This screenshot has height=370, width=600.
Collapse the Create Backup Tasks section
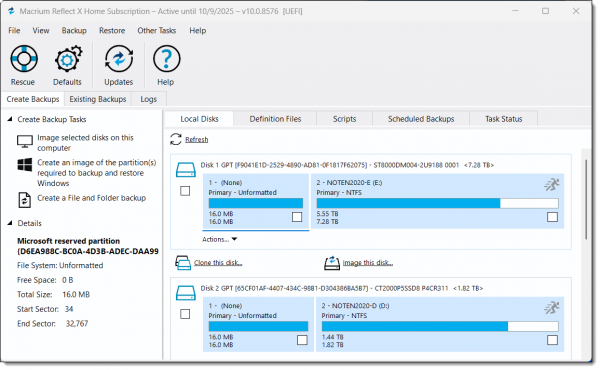(10, 119)
